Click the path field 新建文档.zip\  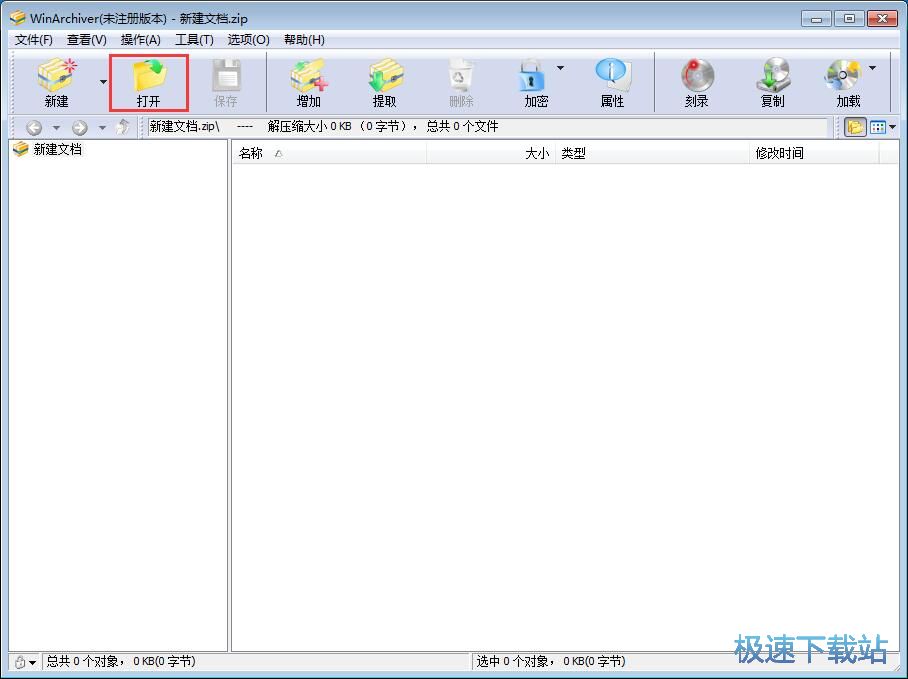(x=487, y=127)
